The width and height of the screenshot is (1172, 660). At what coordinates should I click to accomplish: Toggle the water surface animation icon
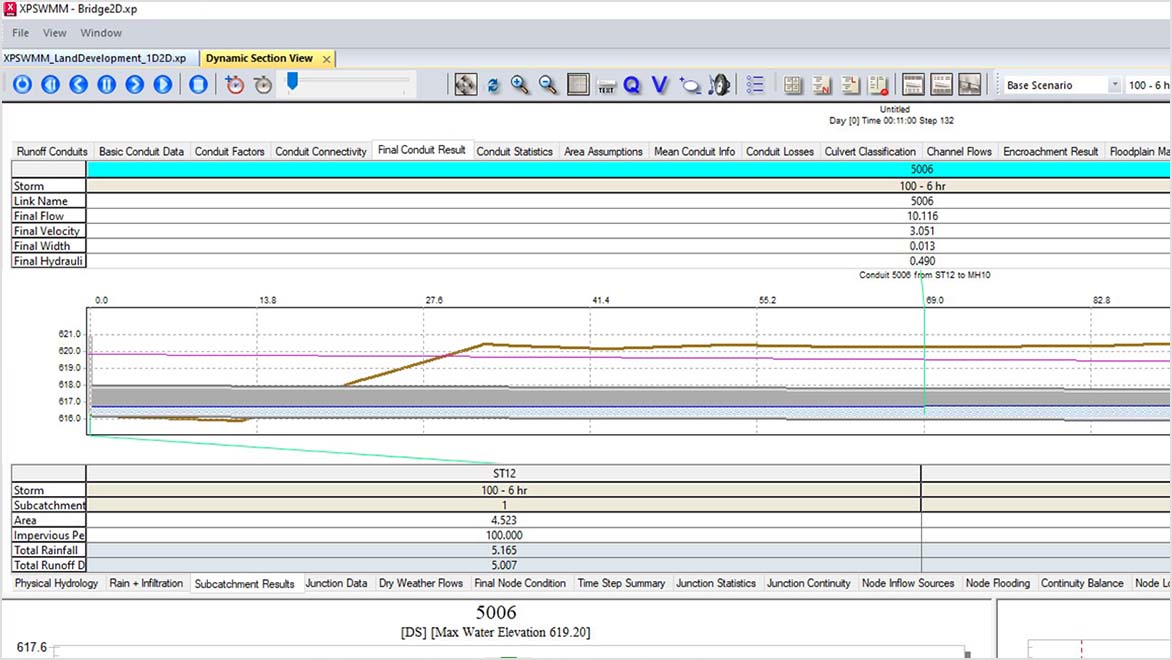(x=719, y=85)
